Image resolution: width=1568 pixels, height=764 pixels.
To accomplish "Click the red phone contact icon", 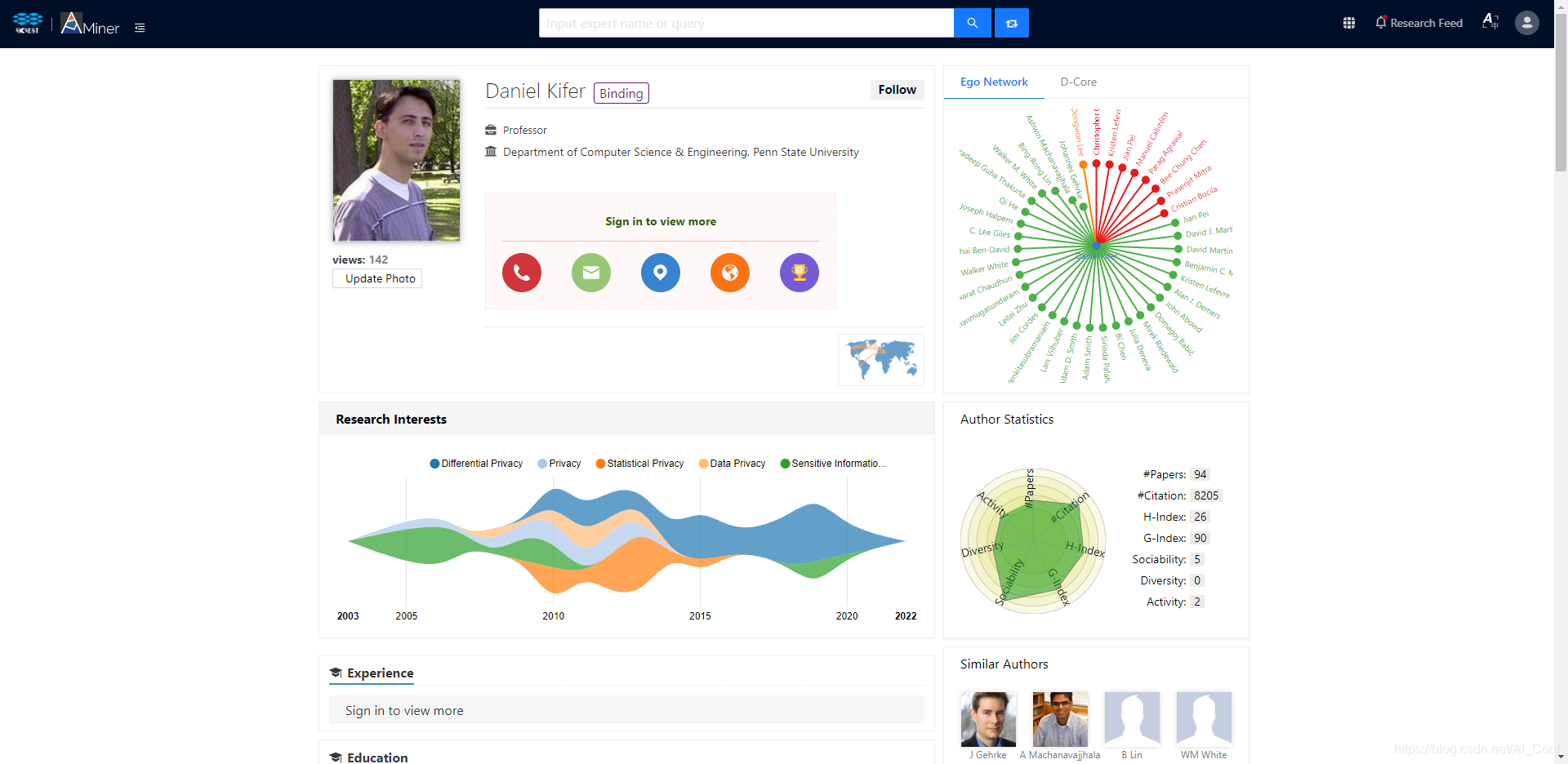I will pos(522,273).
